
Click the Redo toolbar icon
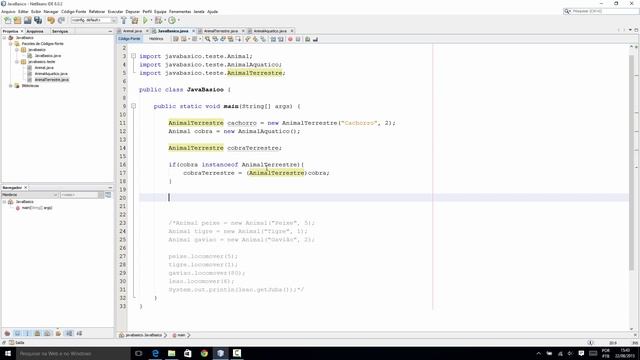click(x=61, y=20)
